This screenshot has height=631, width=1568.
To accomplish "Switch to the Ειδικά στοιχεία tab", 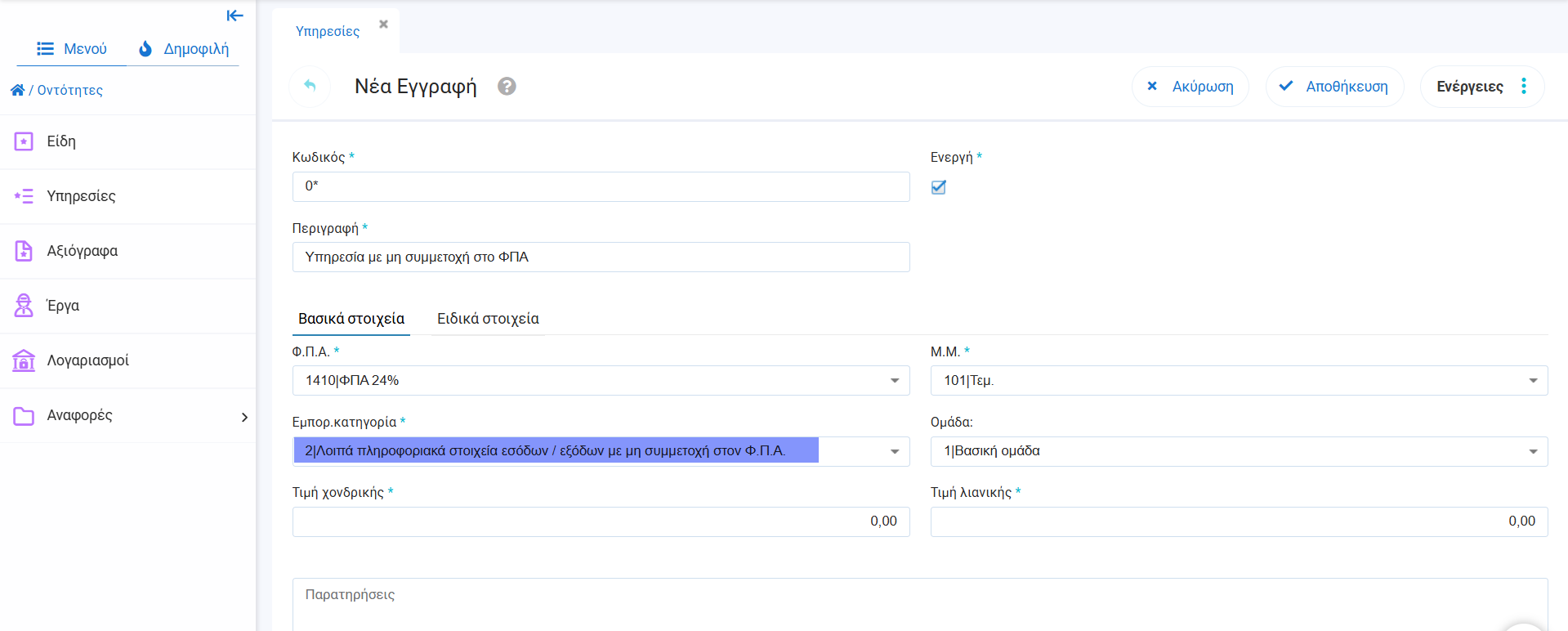I will click(x=488, y=319).
